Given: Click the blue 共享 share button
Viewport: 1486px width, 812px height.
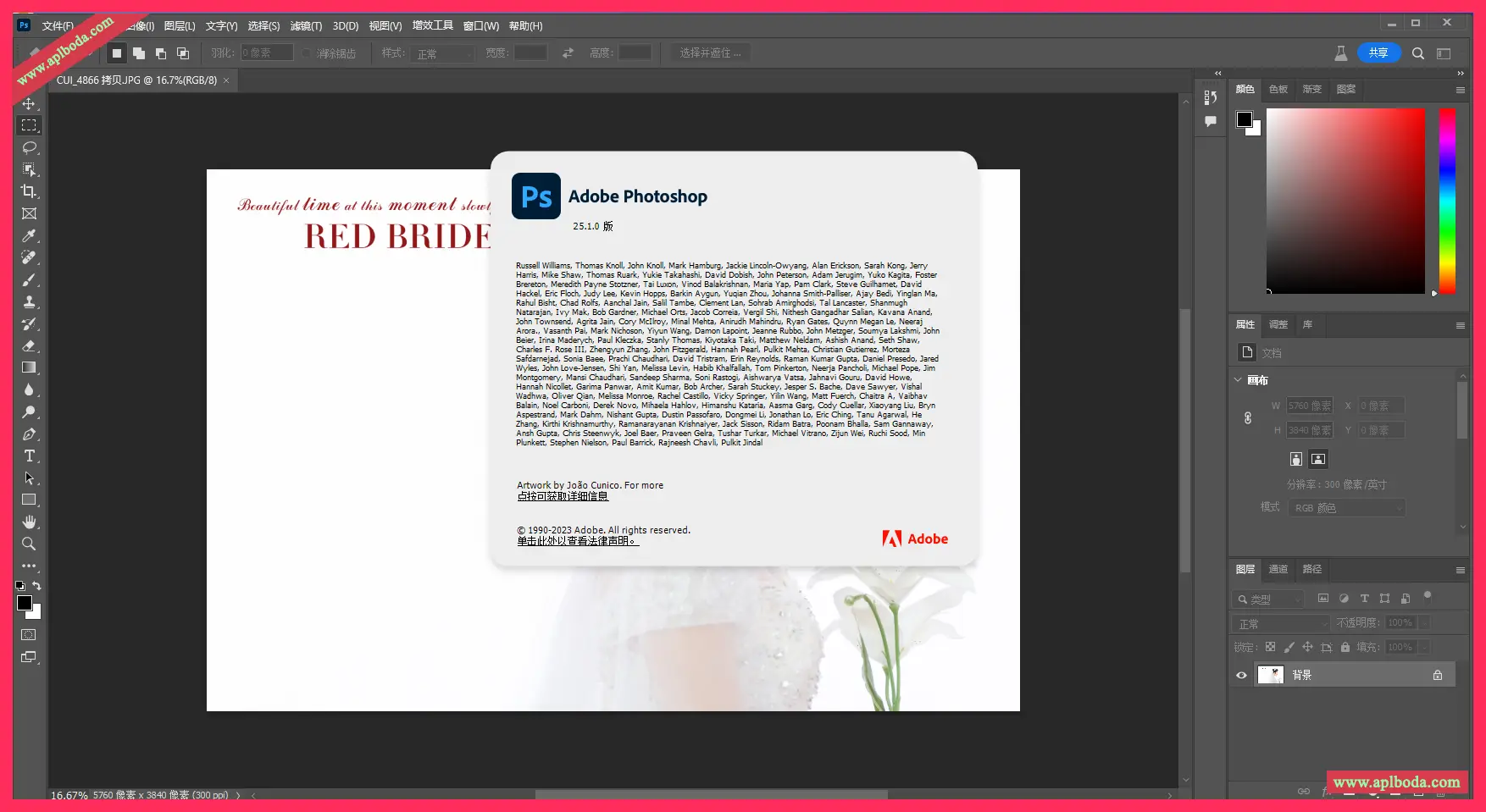Looking at the screenshot, I should click(x=1378, y=52).
